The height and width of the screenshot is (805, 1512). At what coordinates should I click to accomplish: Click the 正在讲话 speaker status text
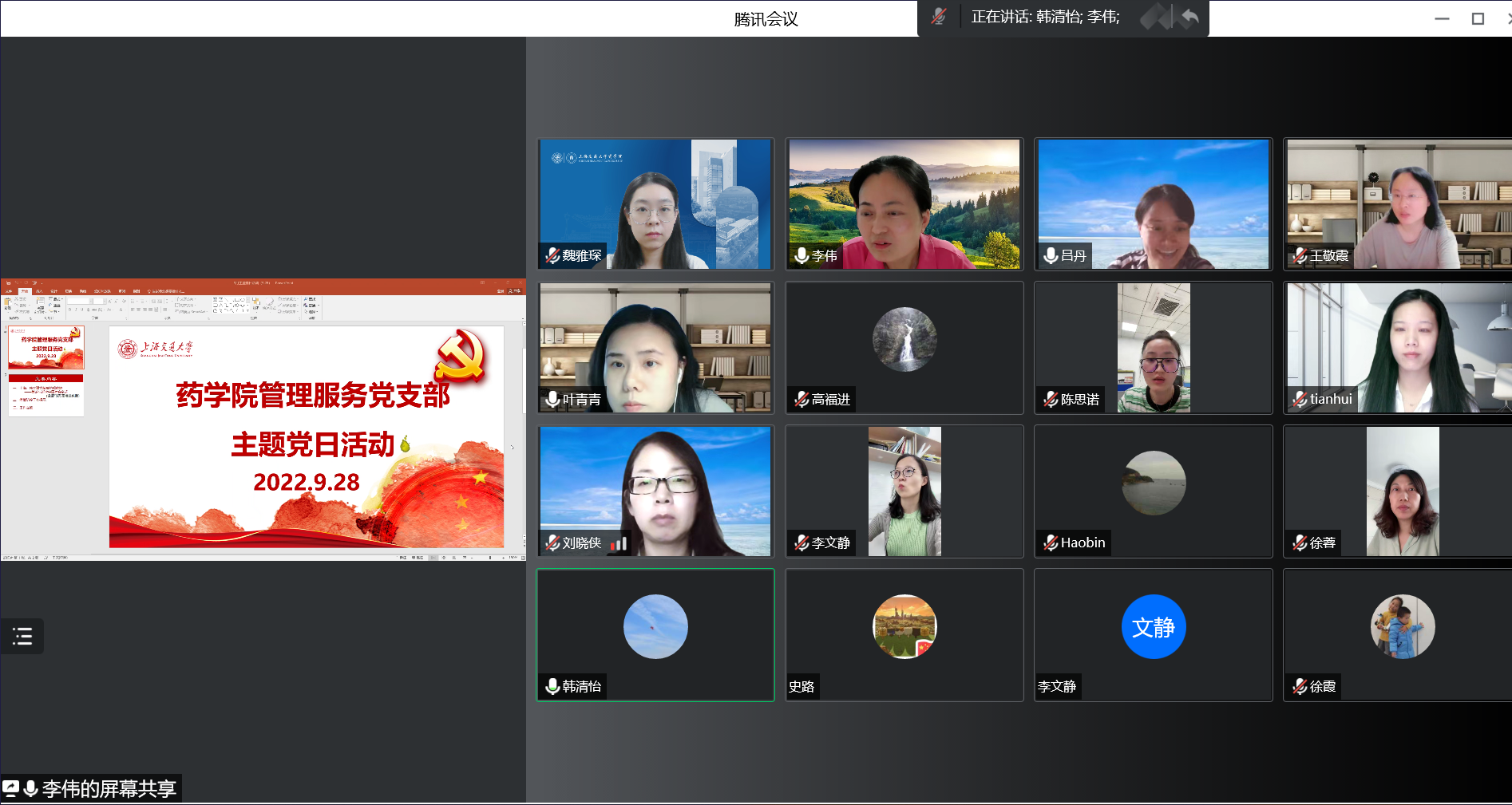click(1045, 17)
